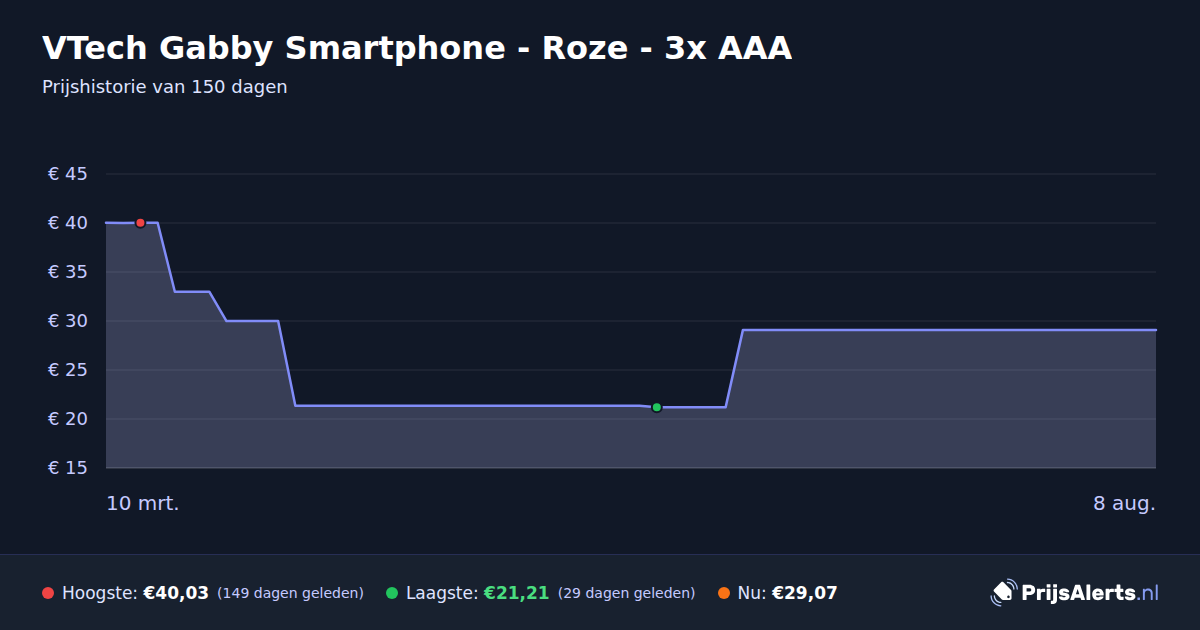Click the 149 dagen geleden note
This screenshot has height=630, width=1200.
click(x=290, y=593)
